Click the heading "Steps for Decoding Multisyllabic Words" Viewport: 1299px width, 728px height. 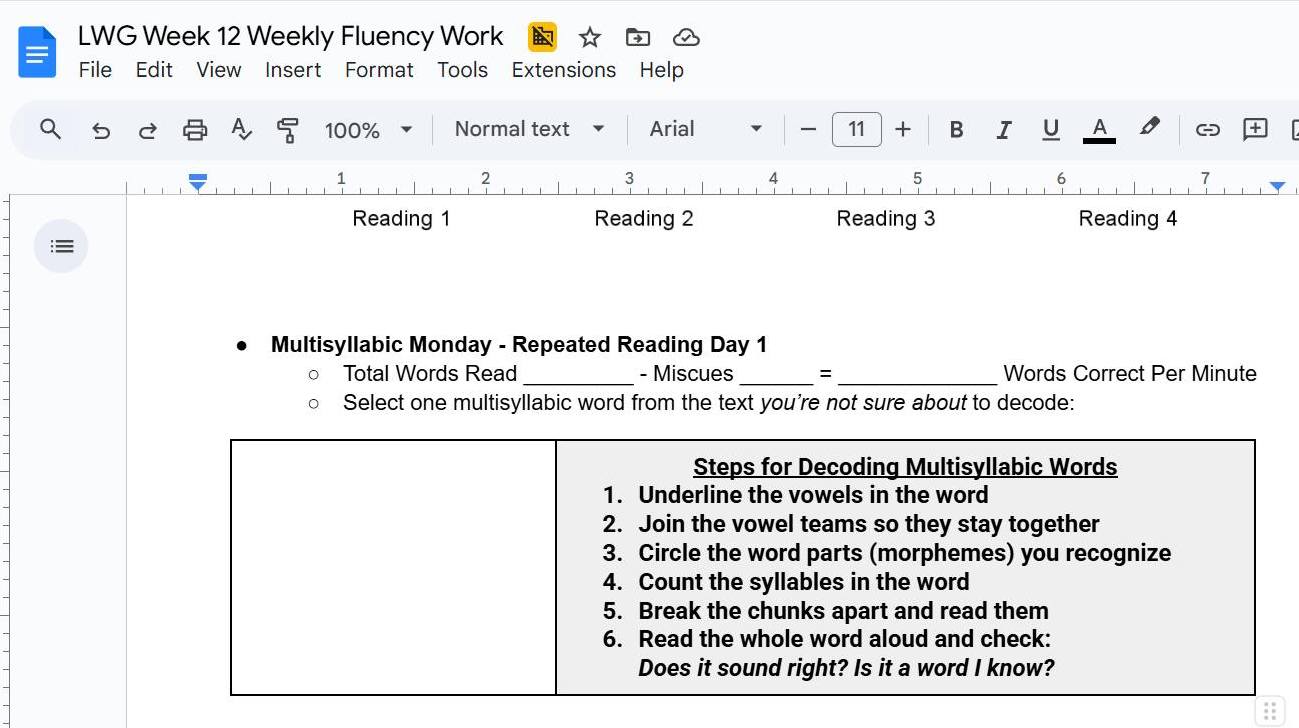905,467
